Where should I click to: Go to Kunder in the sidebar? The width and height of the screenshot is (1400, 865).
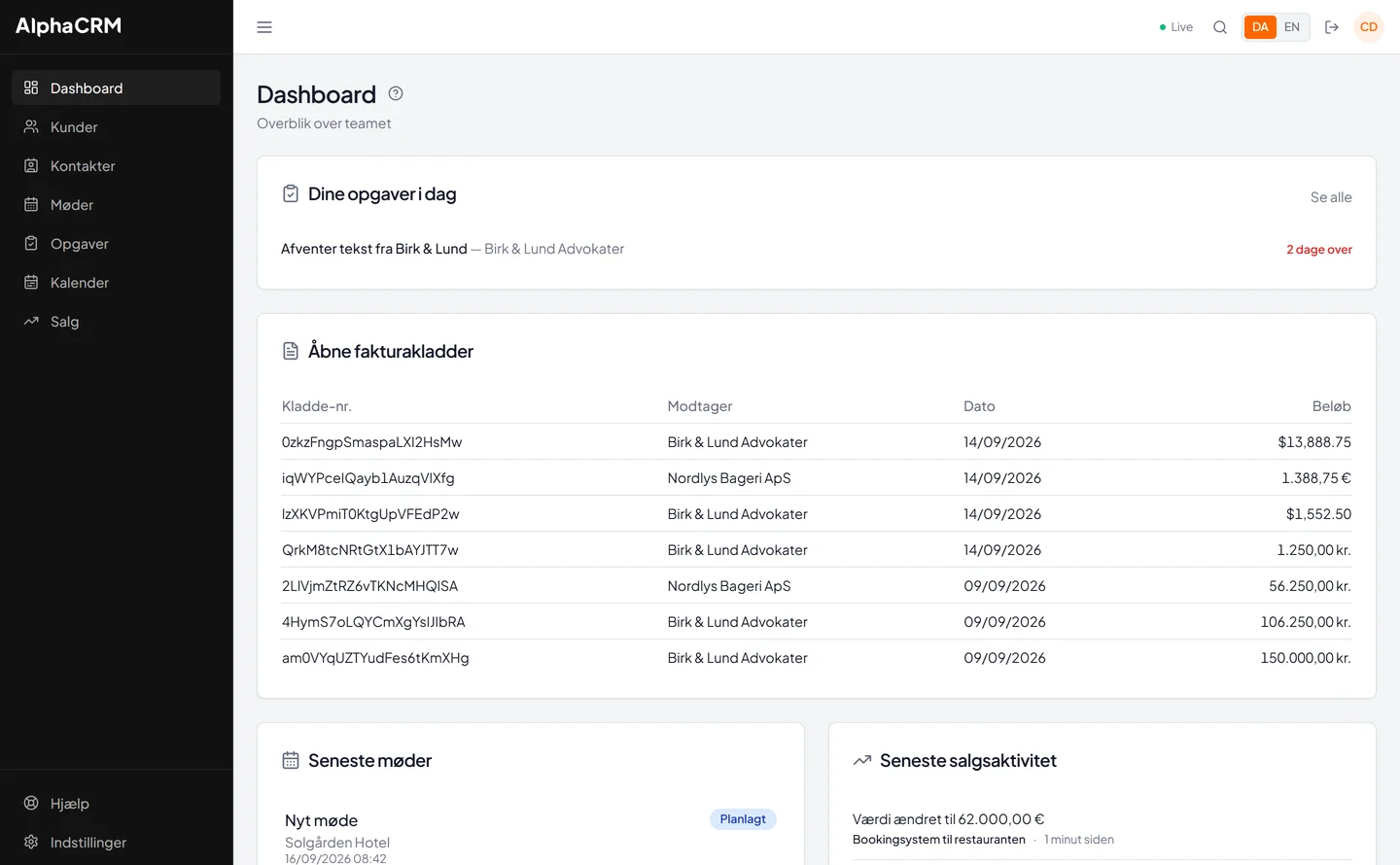pyautogui.click(x=117, y=126)
